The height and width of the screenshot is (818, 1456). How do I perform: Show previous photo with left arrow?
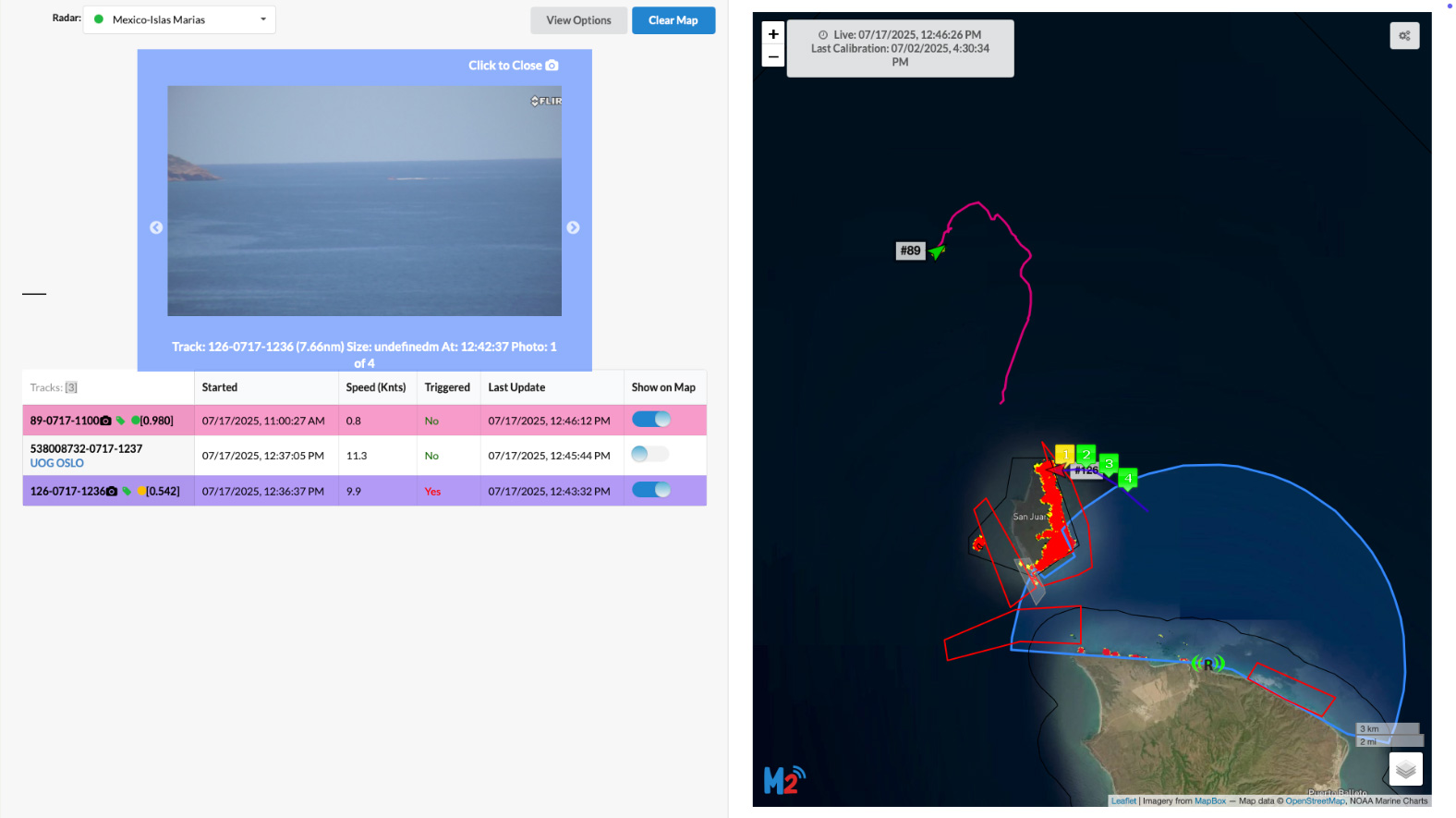(156, 227)
